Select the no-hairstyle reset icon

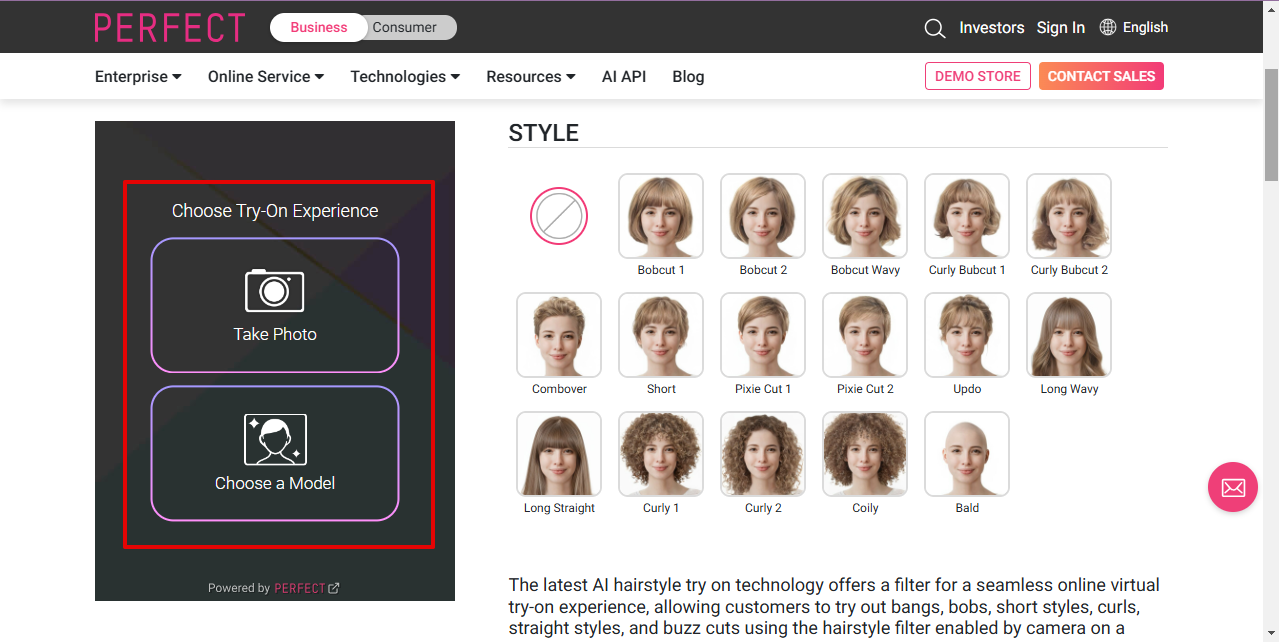pos(559,216)
